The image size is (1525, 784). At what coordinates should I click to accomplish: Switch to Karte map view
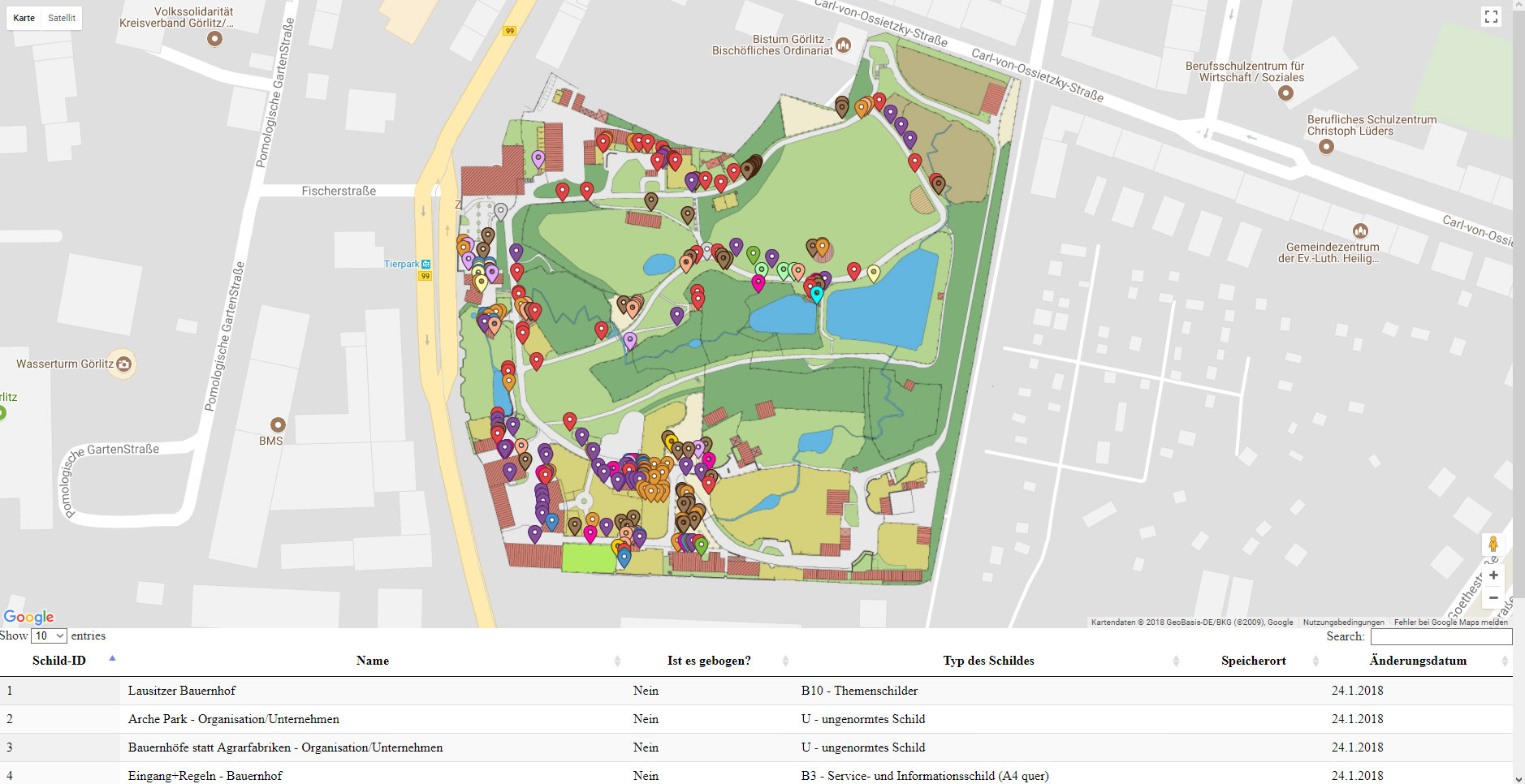click(x=24, y=18)
